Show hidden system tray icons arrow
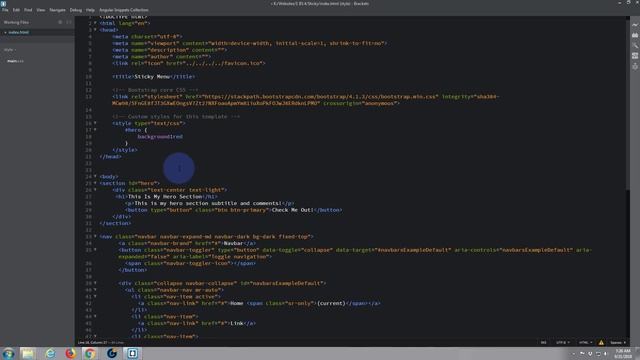This screenshot has width=640, height=360. coord(574,353)
